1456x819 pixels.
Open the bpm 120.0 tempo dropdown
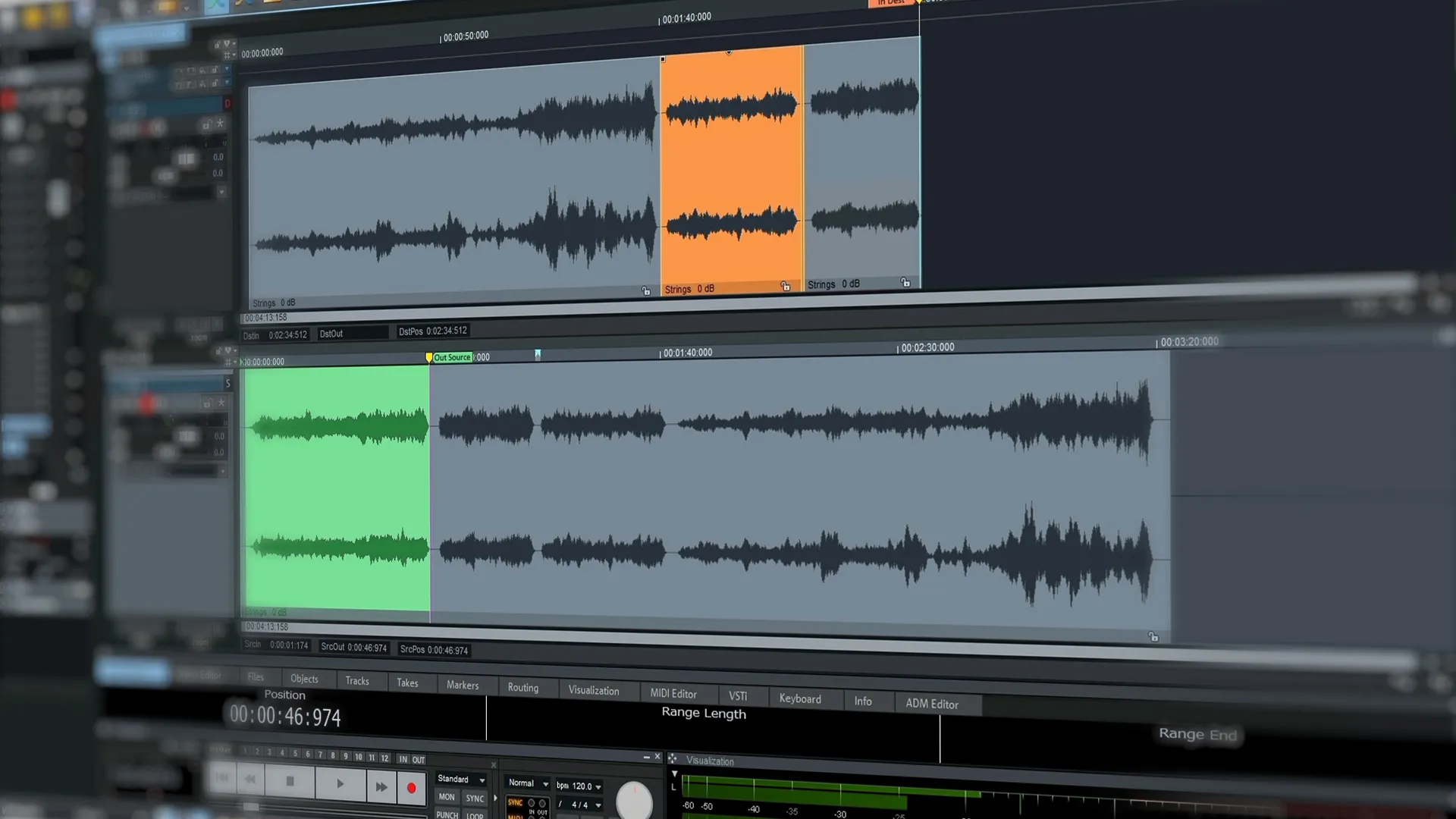point(579,786)
